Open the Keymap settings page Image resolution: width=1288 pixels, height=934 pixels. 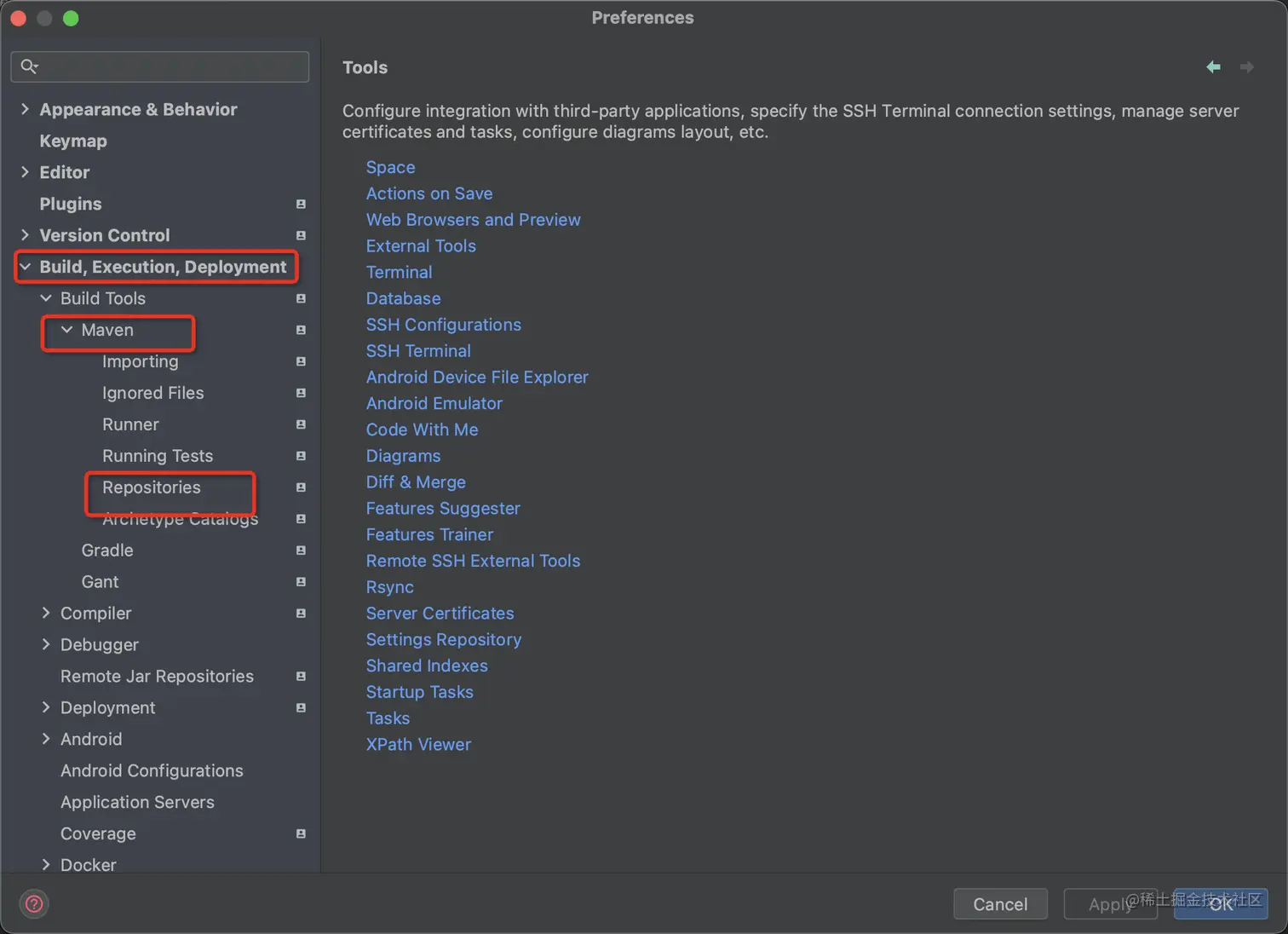[x=73, y=141]
